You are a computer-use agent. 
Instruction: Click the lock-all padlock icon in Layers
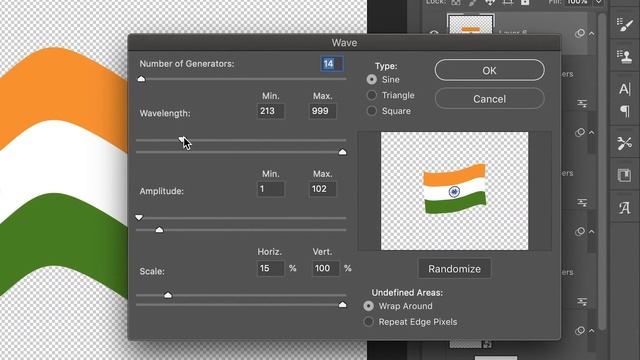525,2
